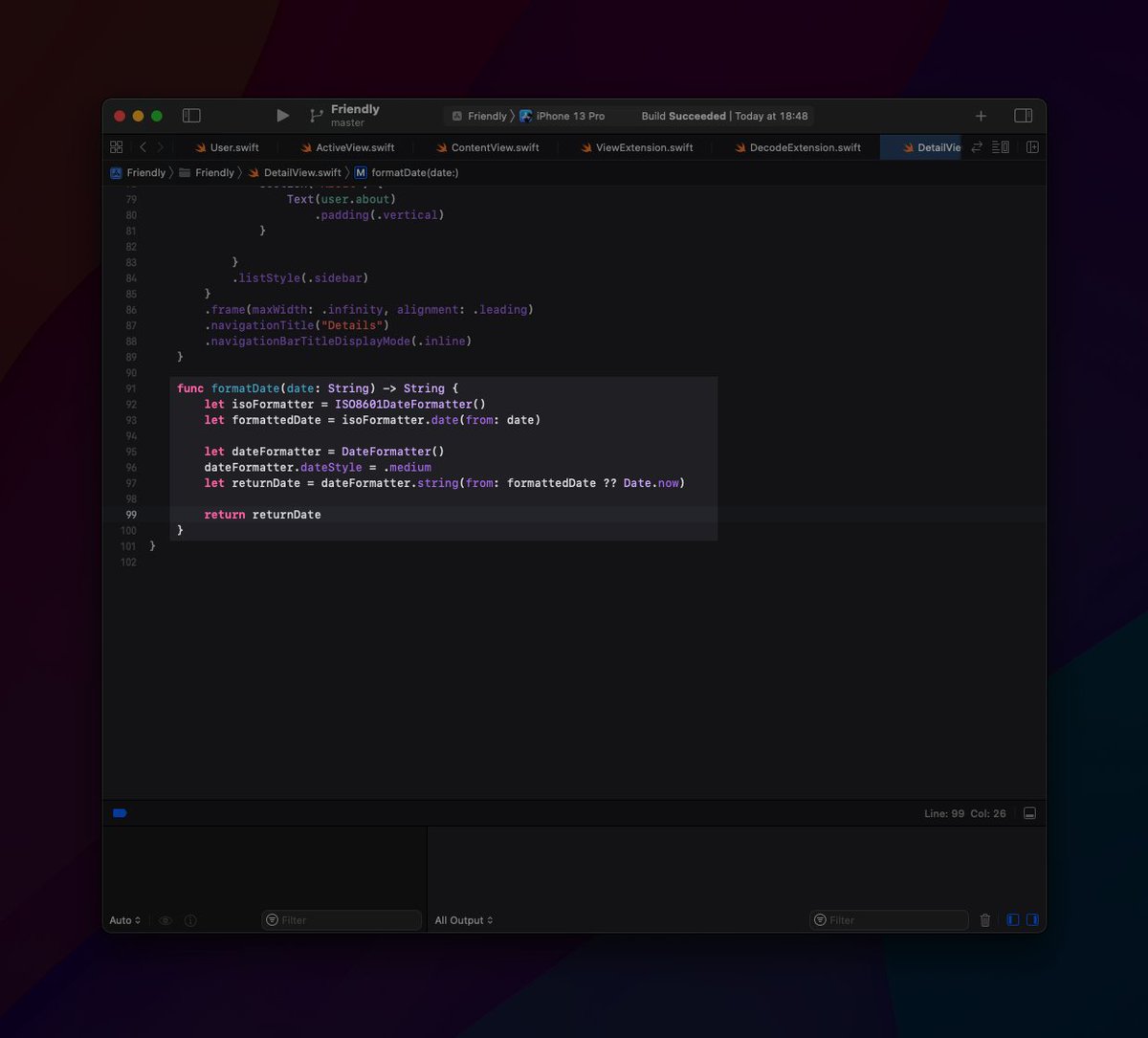The width and height of the screenshot is (1148, 1038).
Task: Click the 'return returnDate' code line
Action: click(262, 515)
